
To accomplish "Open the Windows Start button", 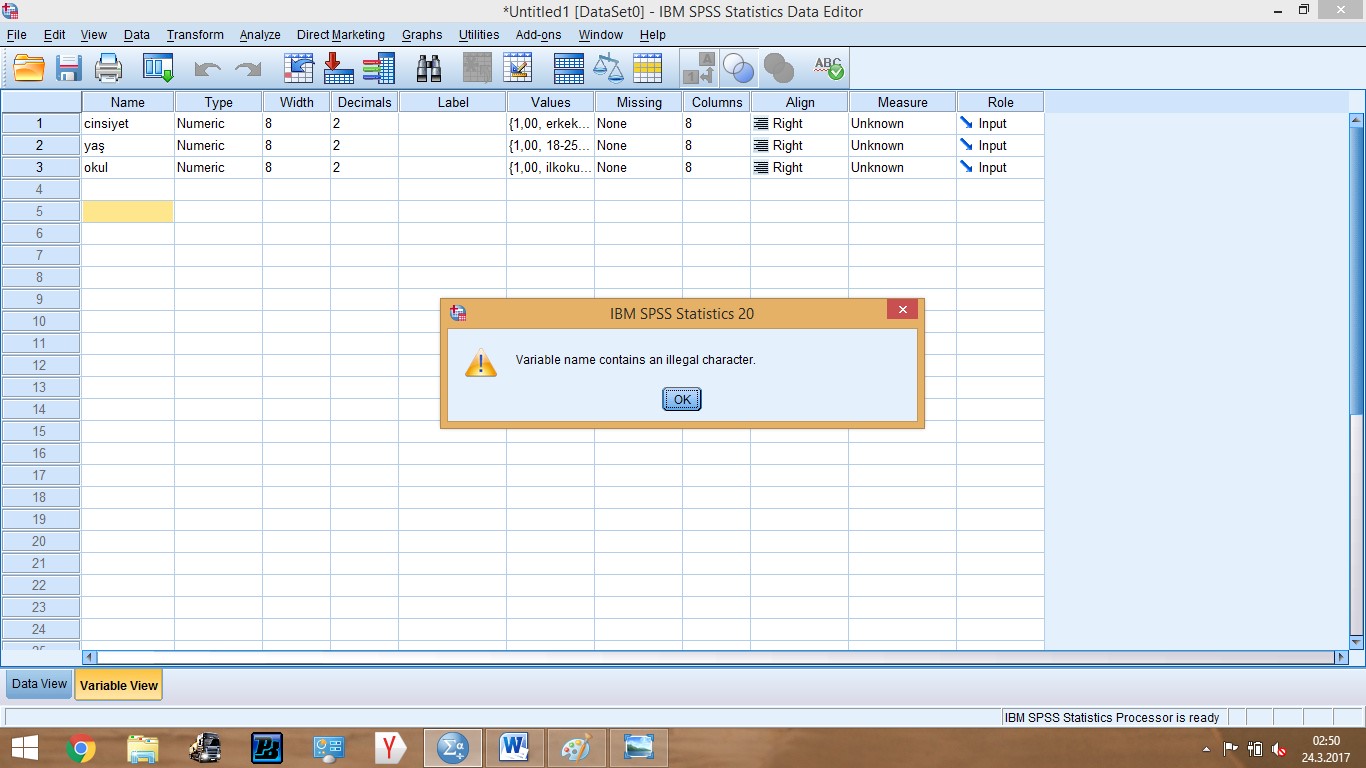I will pyautogui.click(x=24, y=747).
